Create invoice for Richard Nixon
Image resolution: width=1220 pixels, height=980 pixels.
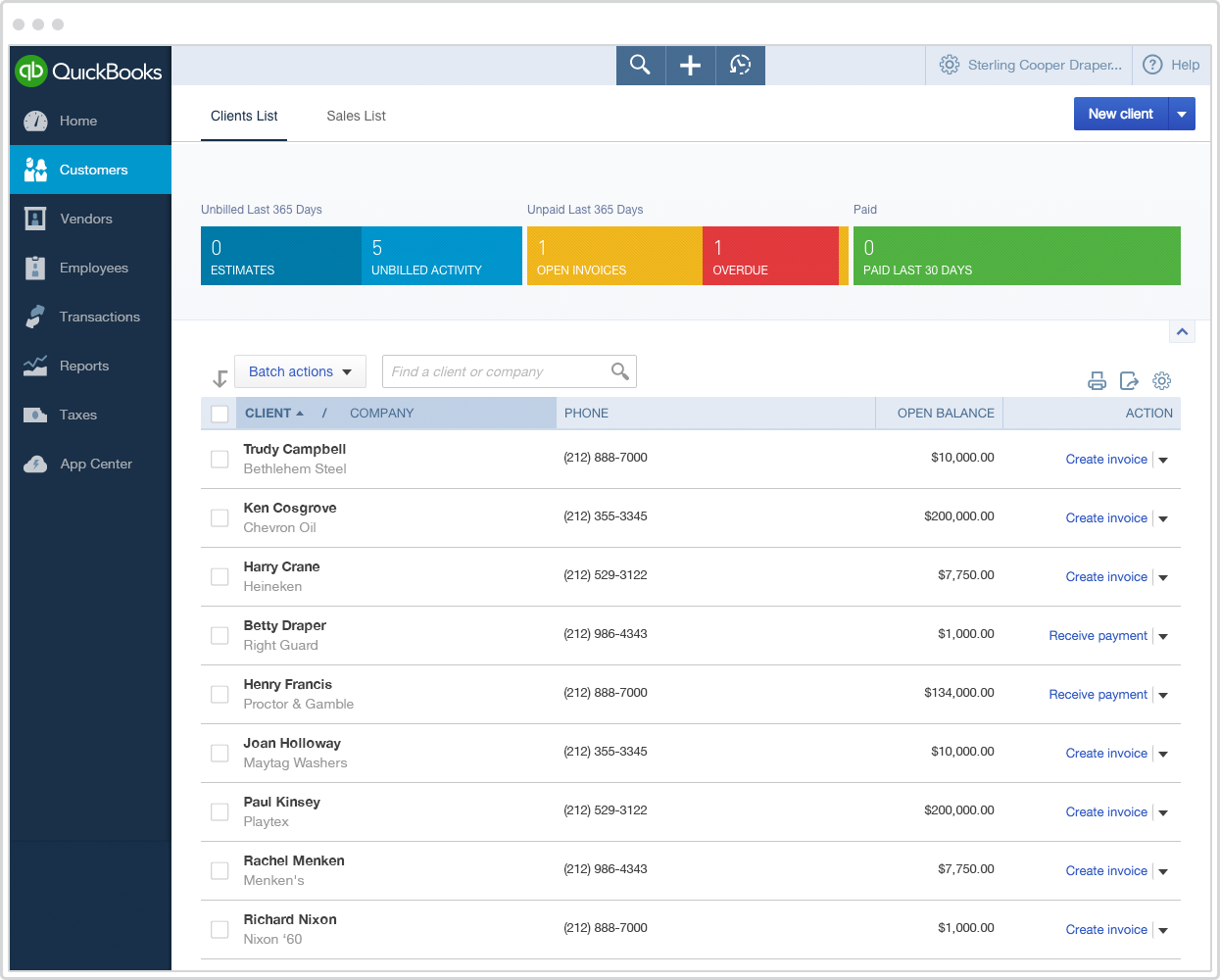1106,930
